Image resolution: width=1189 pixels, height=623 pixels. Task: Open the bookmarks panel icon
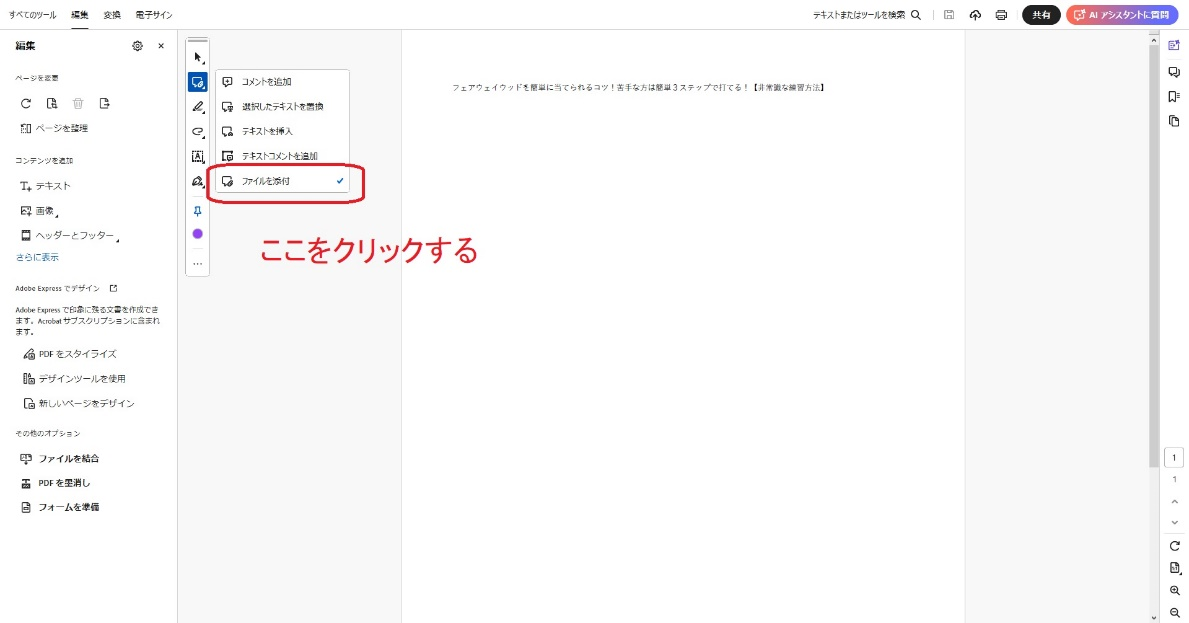click(1175, 95)
